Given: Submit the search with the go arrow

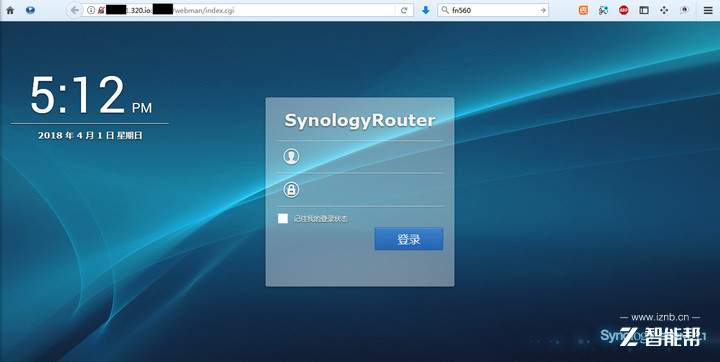Looking at the screenshot, I should click(543, 10).
